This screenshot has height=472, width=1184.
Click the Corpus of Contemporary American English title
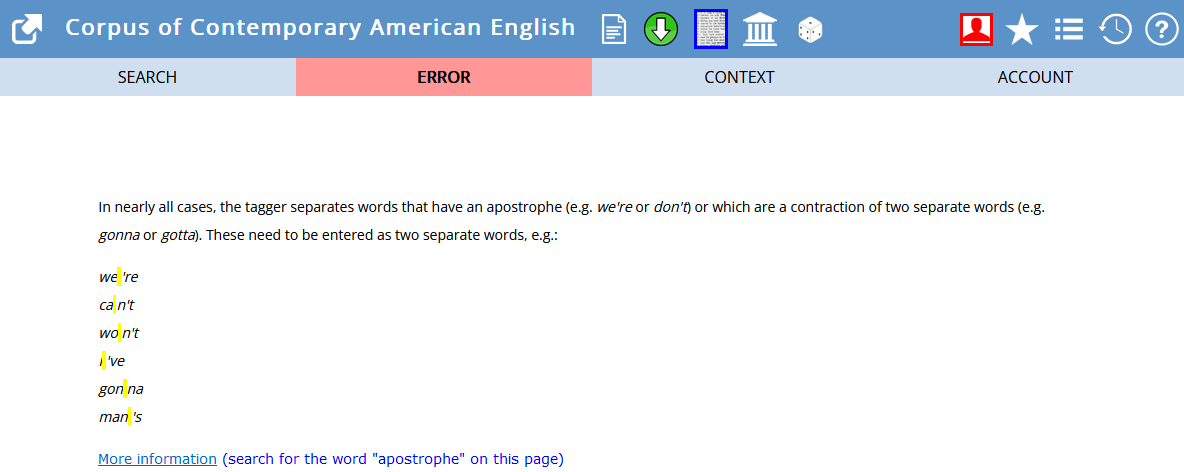[x=320, y=28]
